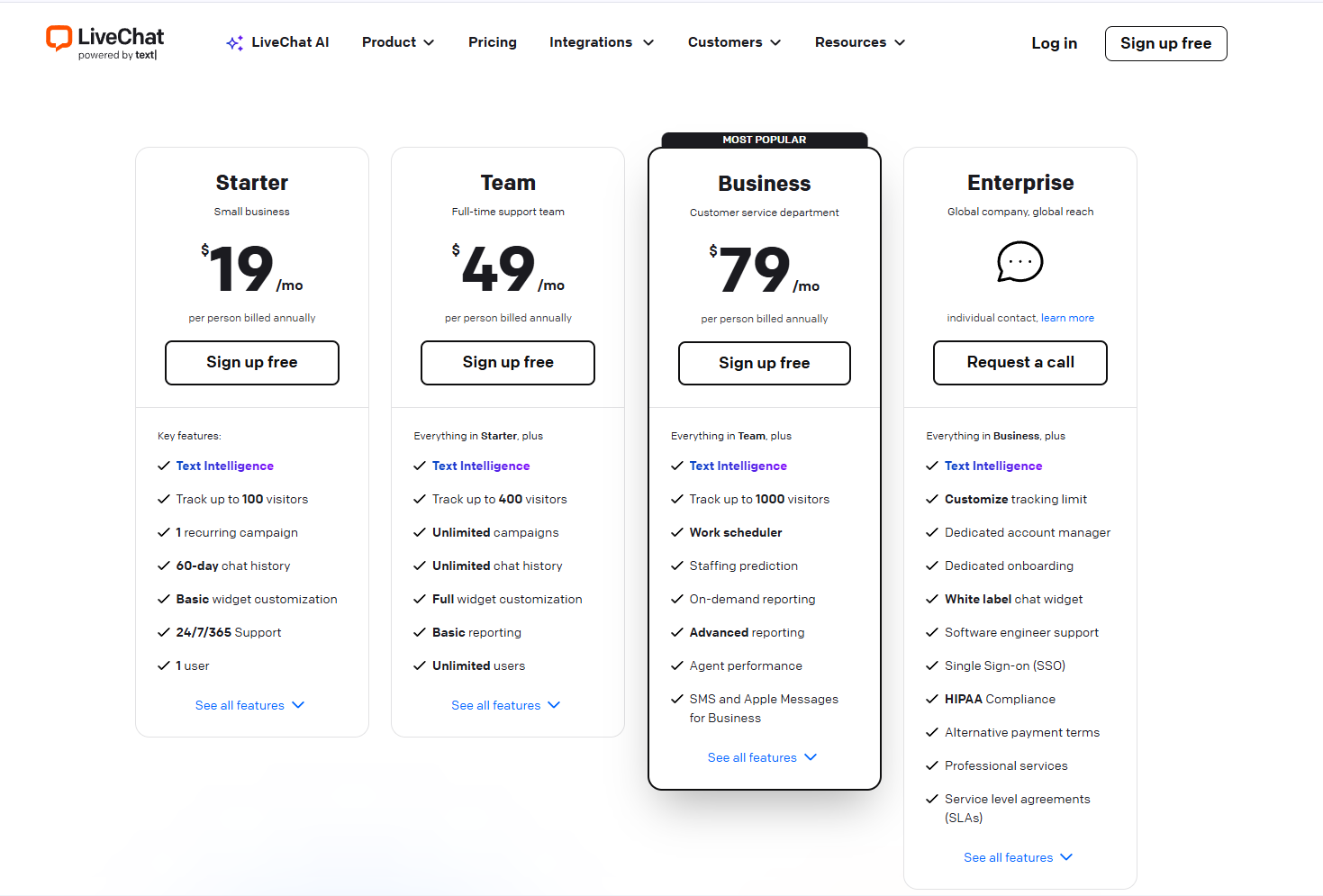Open Text Intelligence link in Business plan
This screenshot has width=1323, height=896.
[738, 466]
